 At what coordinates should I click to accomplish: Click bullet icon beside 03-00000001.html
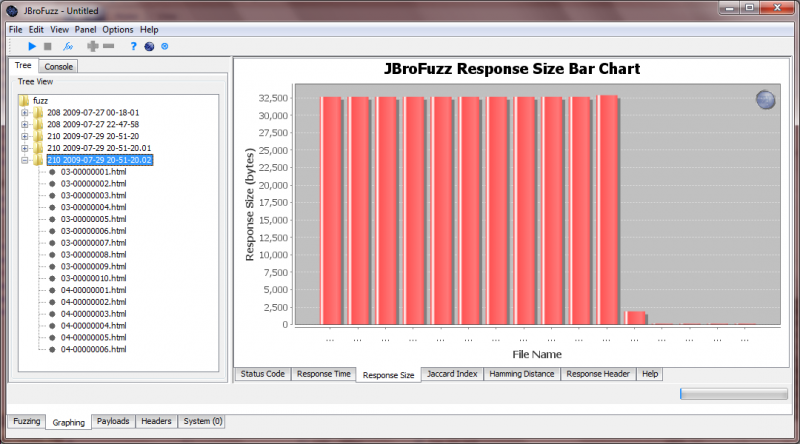point(52,172)
